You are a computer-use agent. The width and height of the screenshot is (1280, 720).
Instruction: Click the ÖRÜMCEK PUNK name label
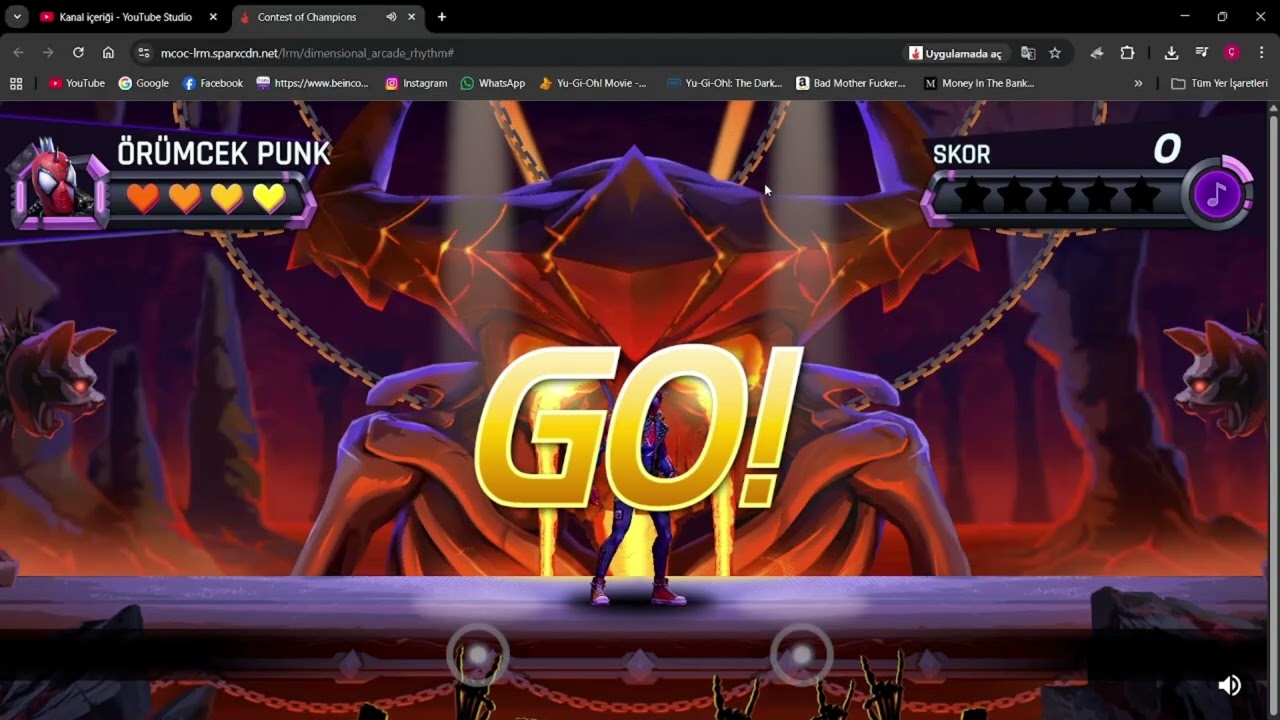pyautogui.click(x=224, y=153)
